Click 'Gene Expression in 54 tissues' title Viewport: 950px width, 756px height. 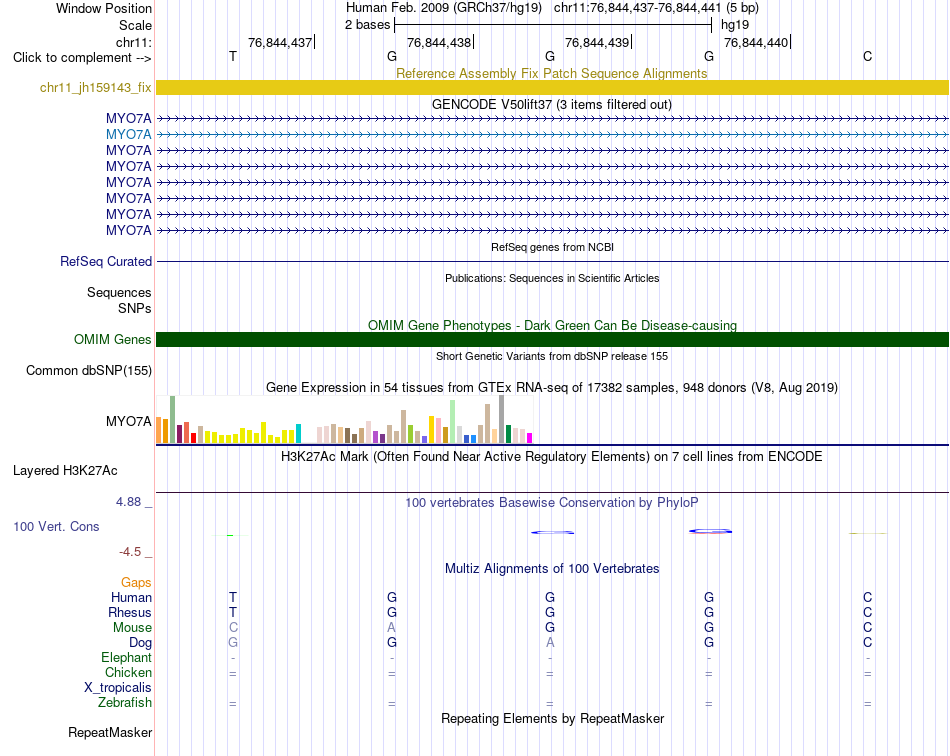[x=552, y=387]
